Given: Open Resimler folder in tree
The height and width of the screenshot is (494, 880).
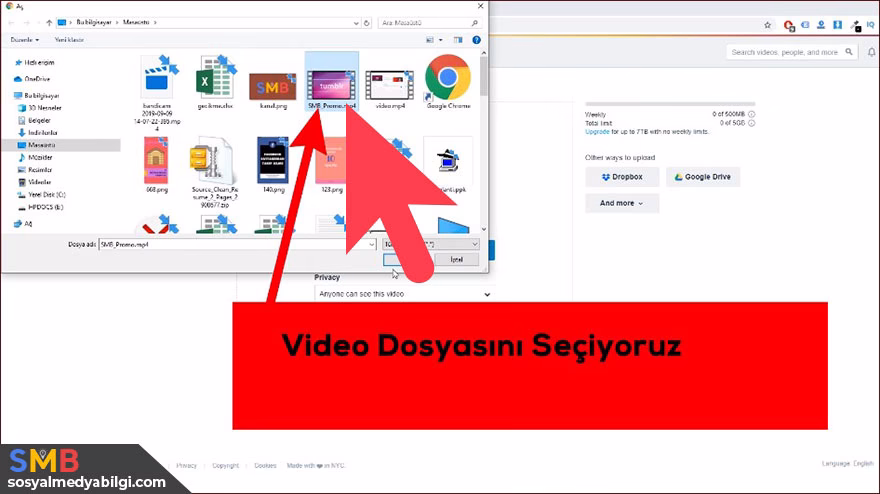Looking at the screenshot, I should coord(40,170).
